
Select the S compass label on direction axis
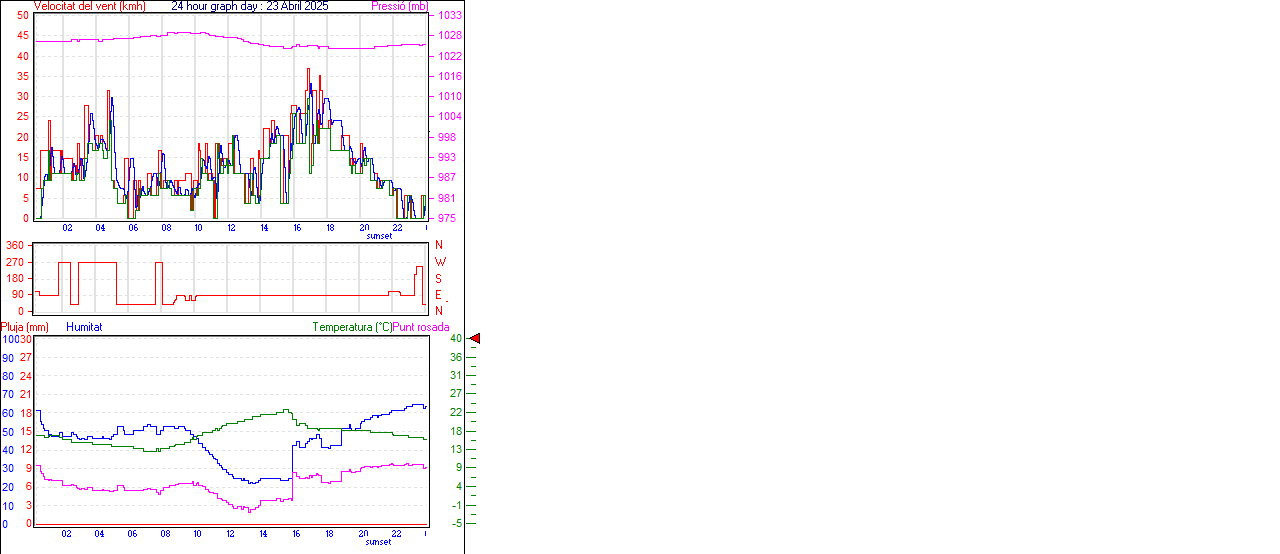click(438, 278)
